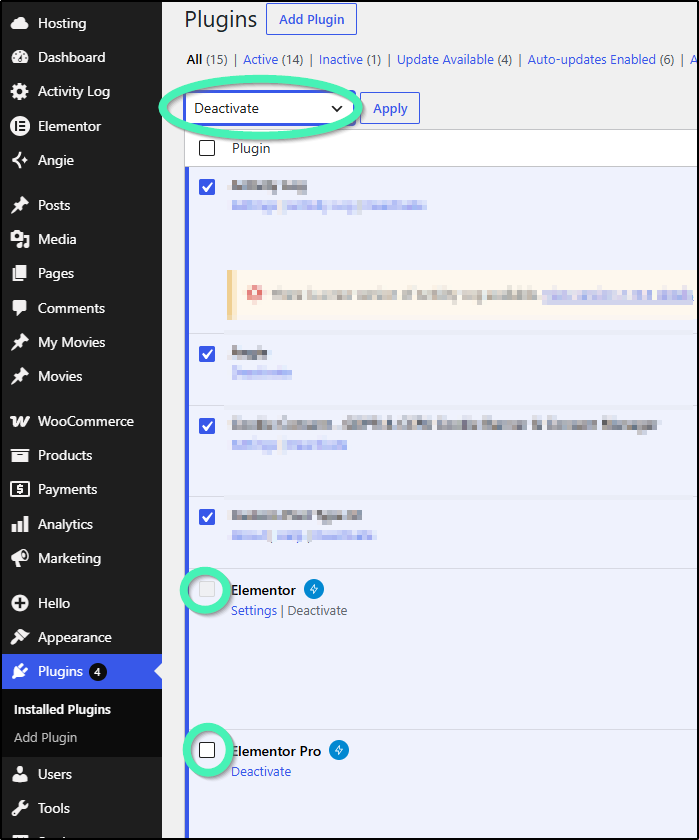
Task: Click the Pages icon in sidebar
Action: [20, 274]
